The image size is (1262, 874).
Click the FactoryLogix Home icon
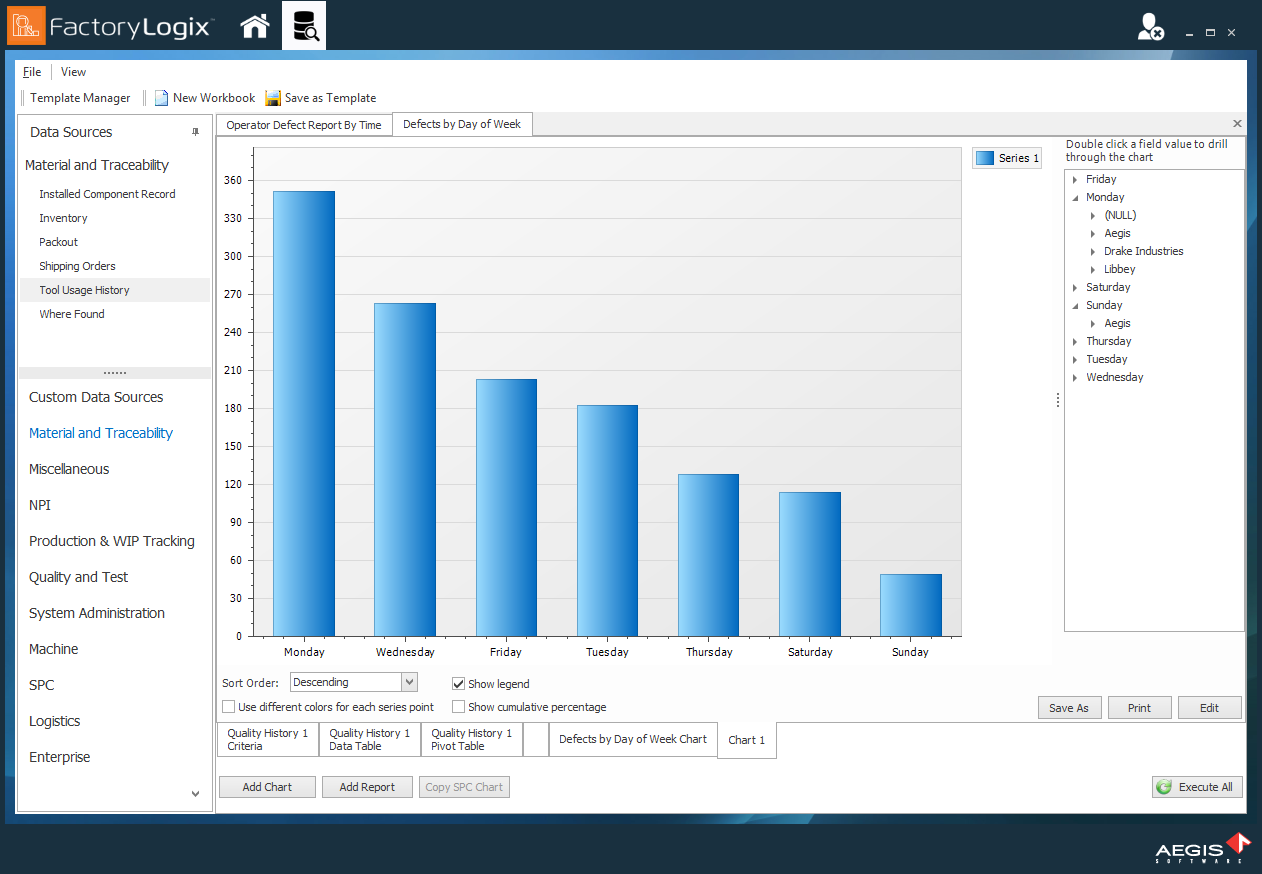point(254,25)
